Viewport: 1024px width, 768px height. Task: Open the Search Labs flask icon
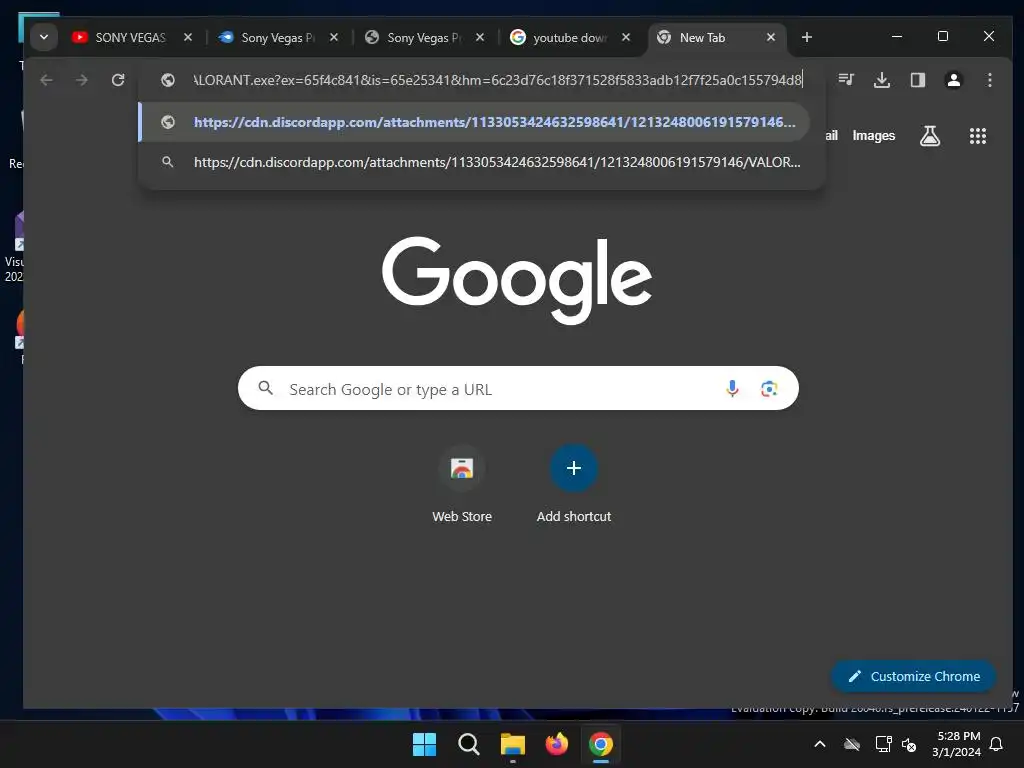tap(929, 136)
